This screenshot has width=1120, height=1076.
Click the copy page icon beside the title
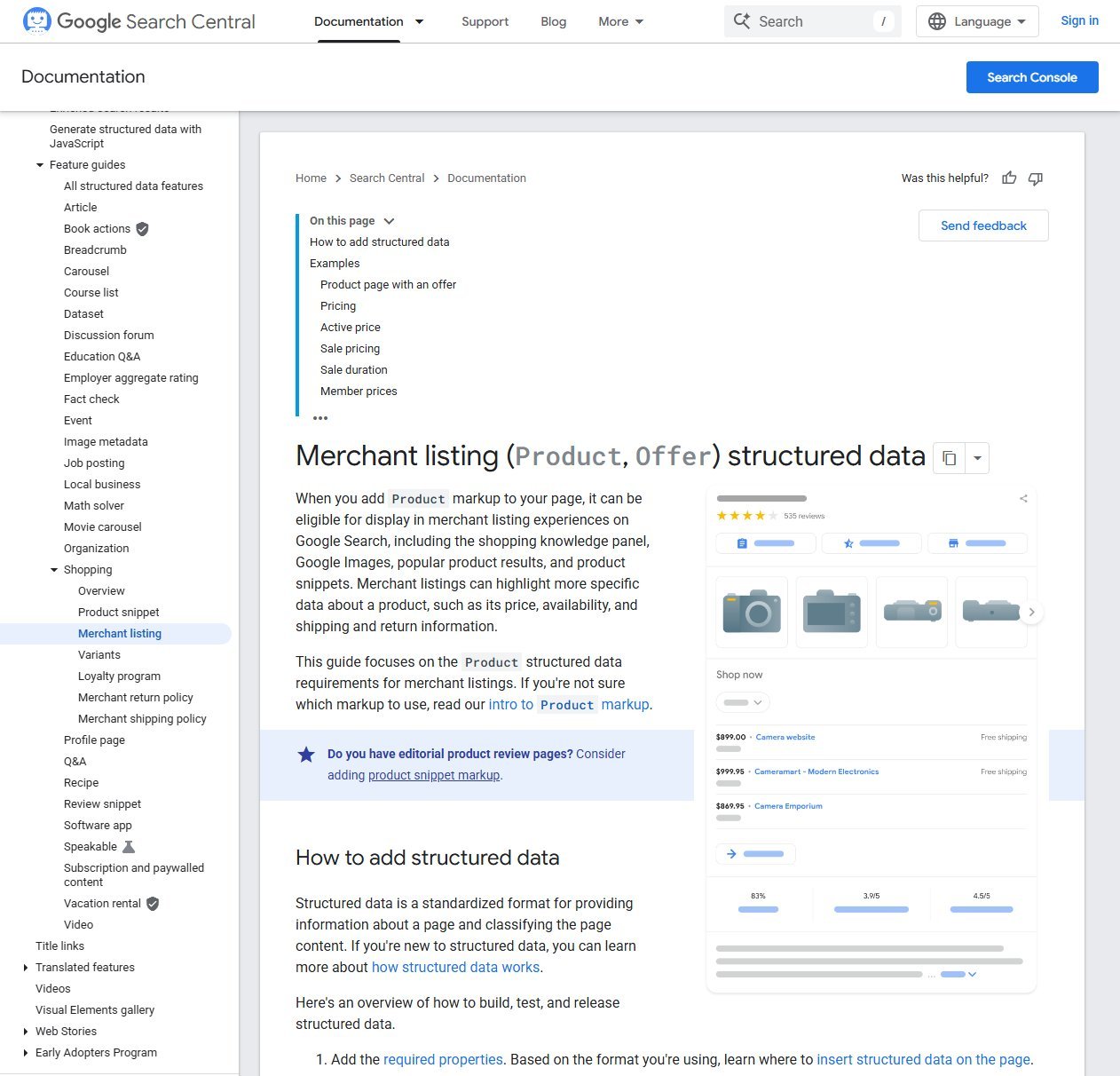950,458
